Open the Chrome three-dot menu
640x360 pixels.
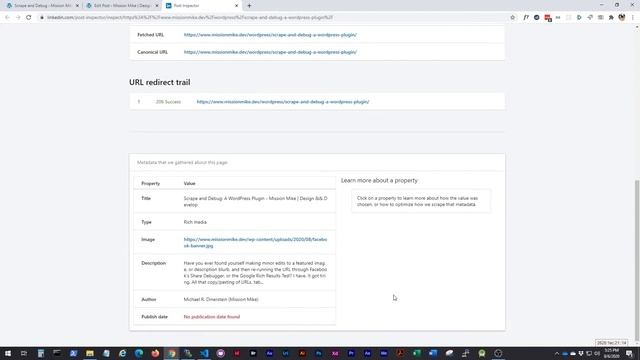pyautogui.click(x=633, y=18)
